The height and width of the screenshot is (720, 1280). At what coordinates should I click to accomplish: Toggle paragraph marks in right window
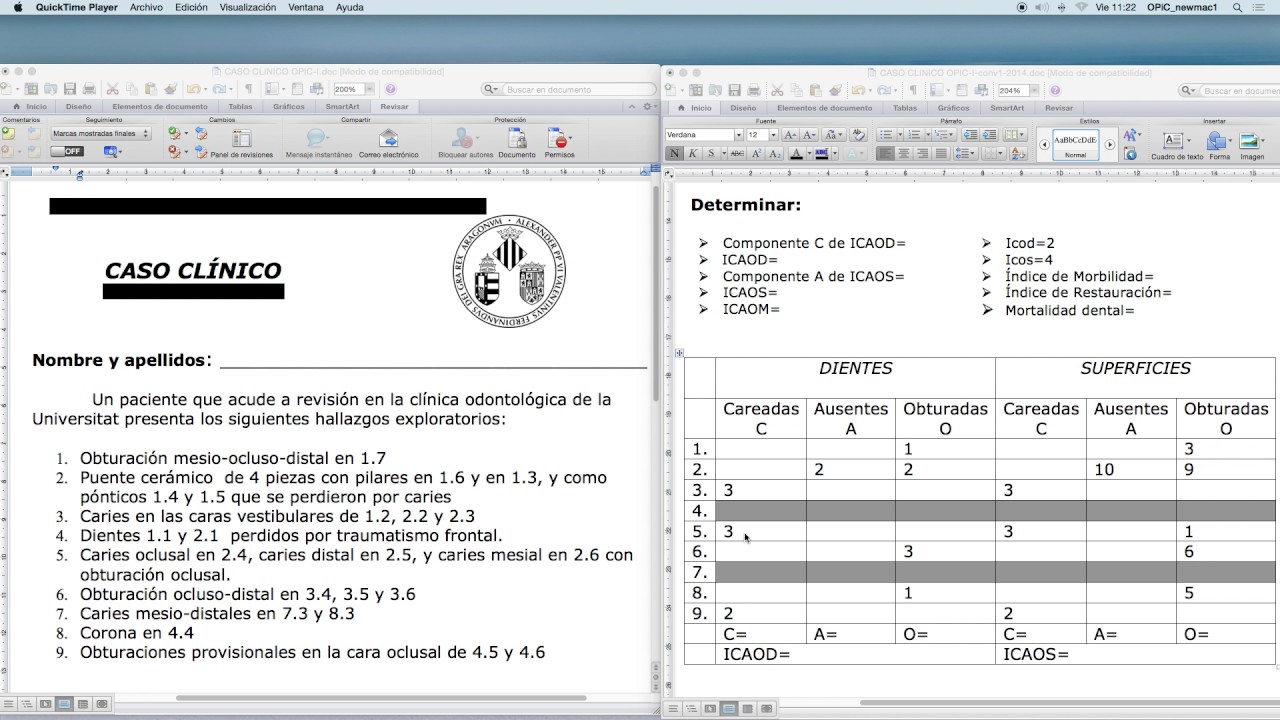point(913,89)
